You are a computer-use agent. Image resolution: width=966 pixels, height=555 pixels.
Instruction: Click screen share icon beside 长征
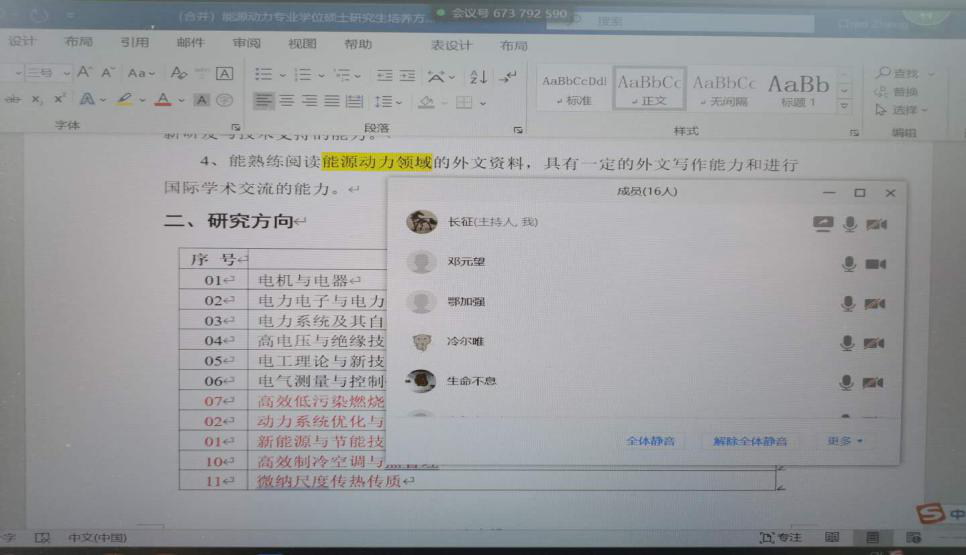point(822,223)
